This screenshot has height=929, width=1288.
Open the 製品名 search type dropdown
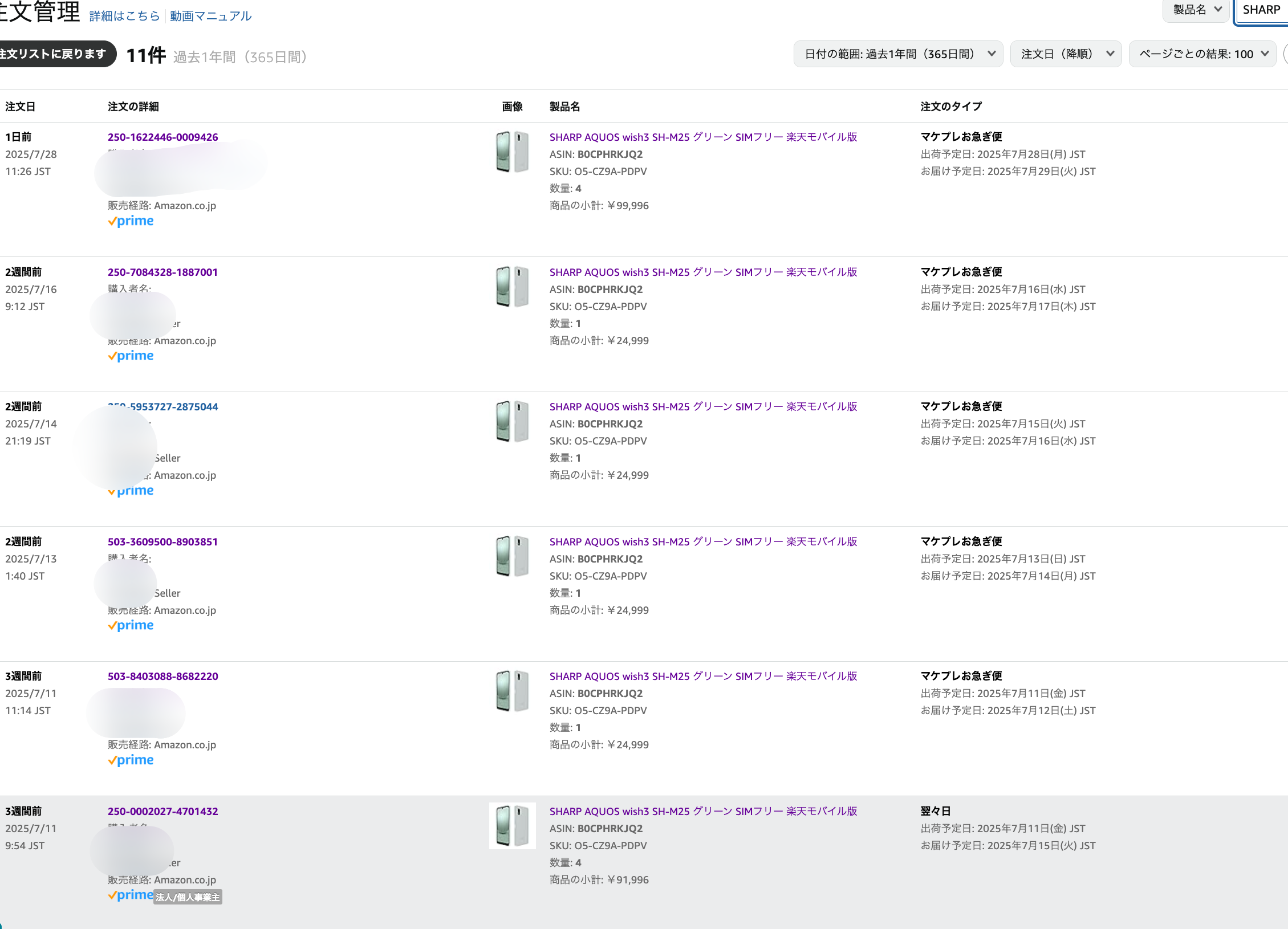click(1196, 10)
